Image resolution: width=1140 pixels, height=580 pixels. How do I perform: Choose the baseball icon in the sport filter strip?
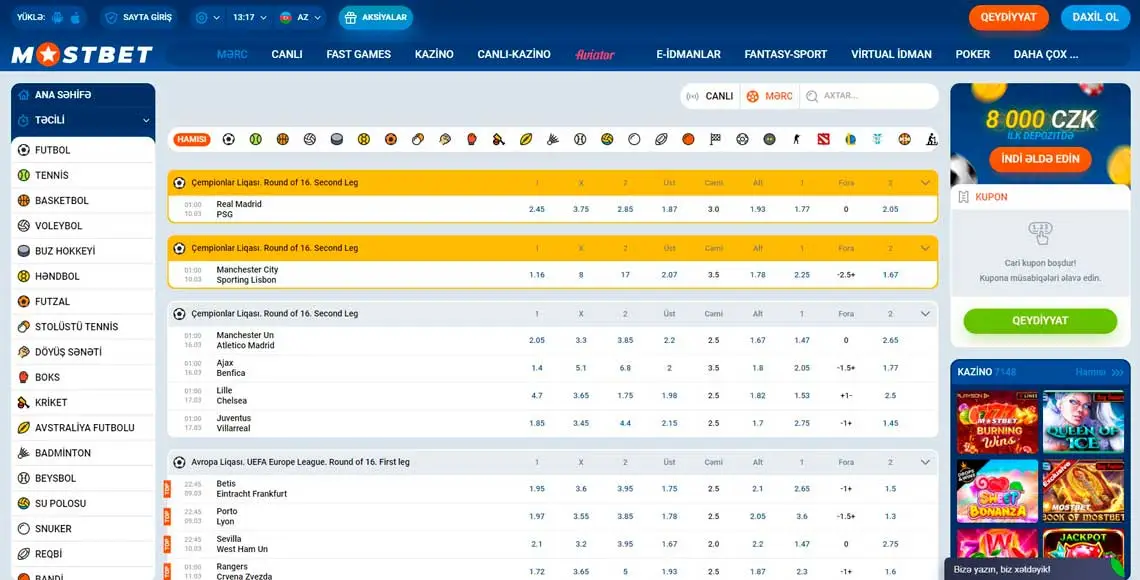coord(580,139)
